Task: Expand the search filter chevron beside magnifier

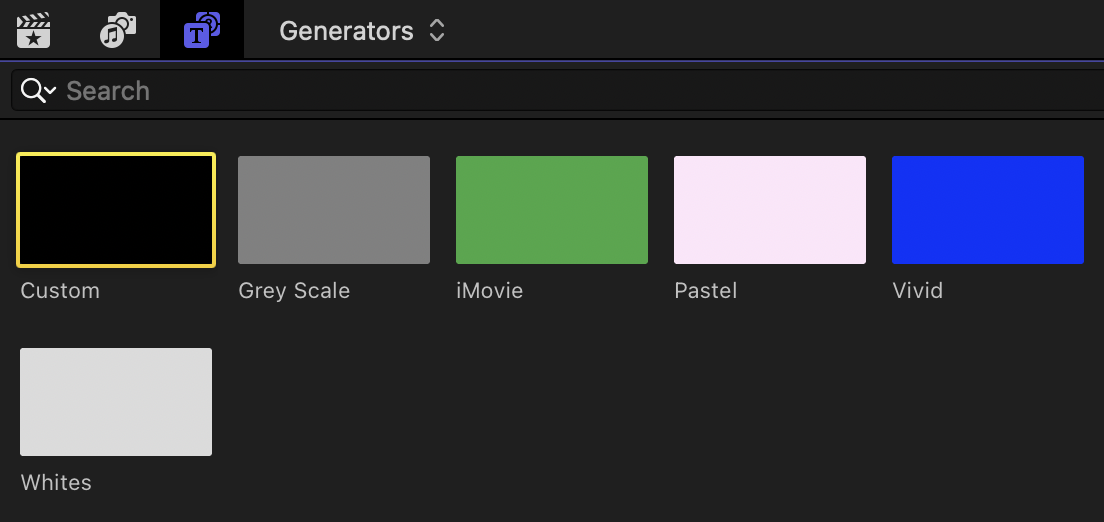Action: click(x=50, y=91)
